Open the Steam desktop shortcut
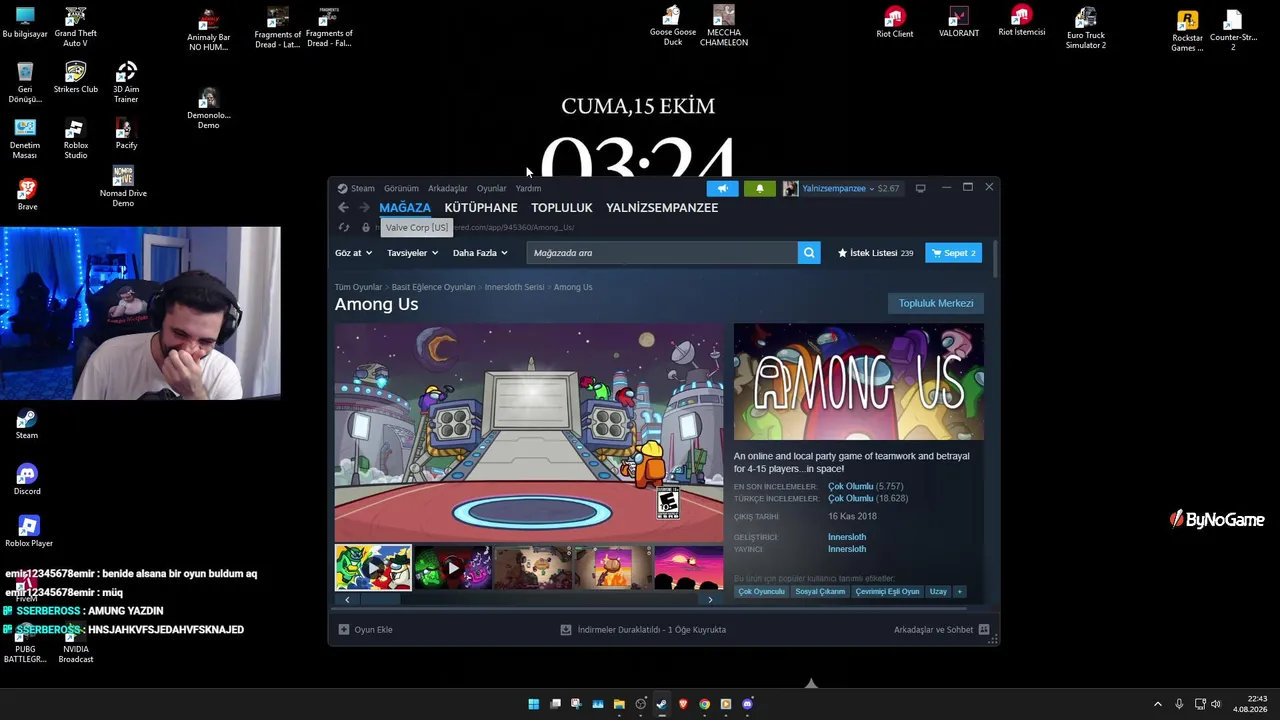1280x720 pixels. click(x=27, y=425)
